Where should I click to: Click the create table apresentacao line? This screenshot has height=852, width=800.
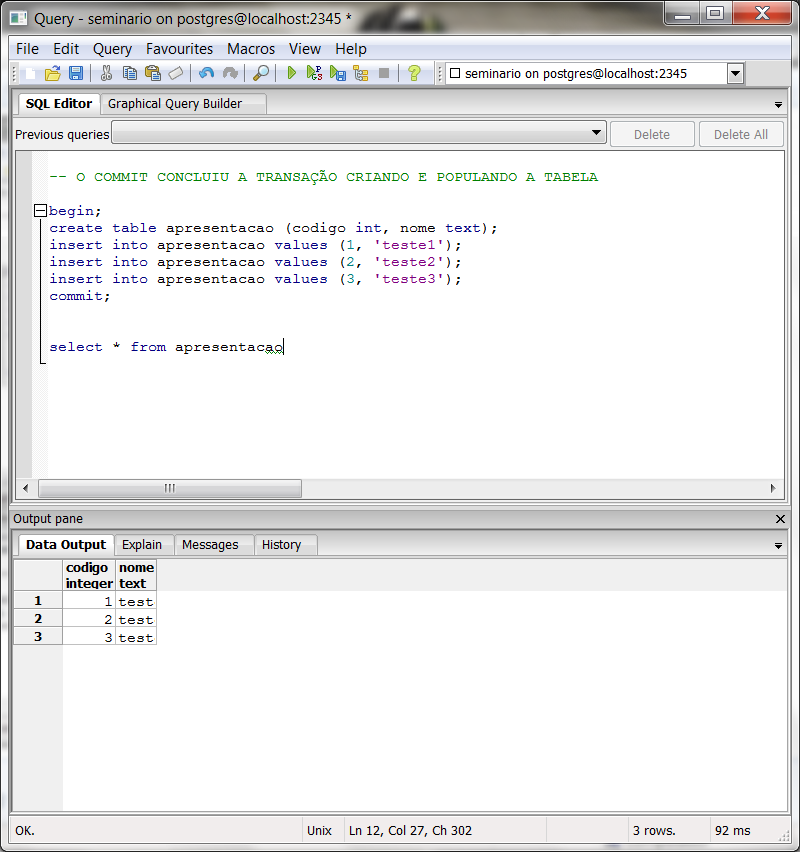pos(273,228)
